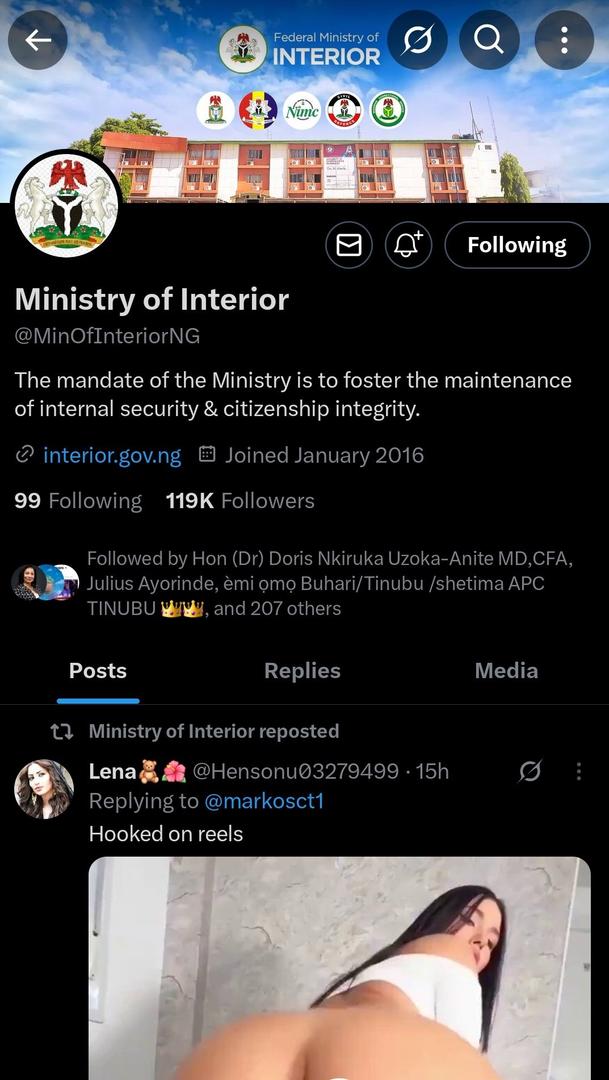Open the Ministry of Interior profile picture
The height and width of the screenshot is (1080, 609).
(x=66, y=206)
